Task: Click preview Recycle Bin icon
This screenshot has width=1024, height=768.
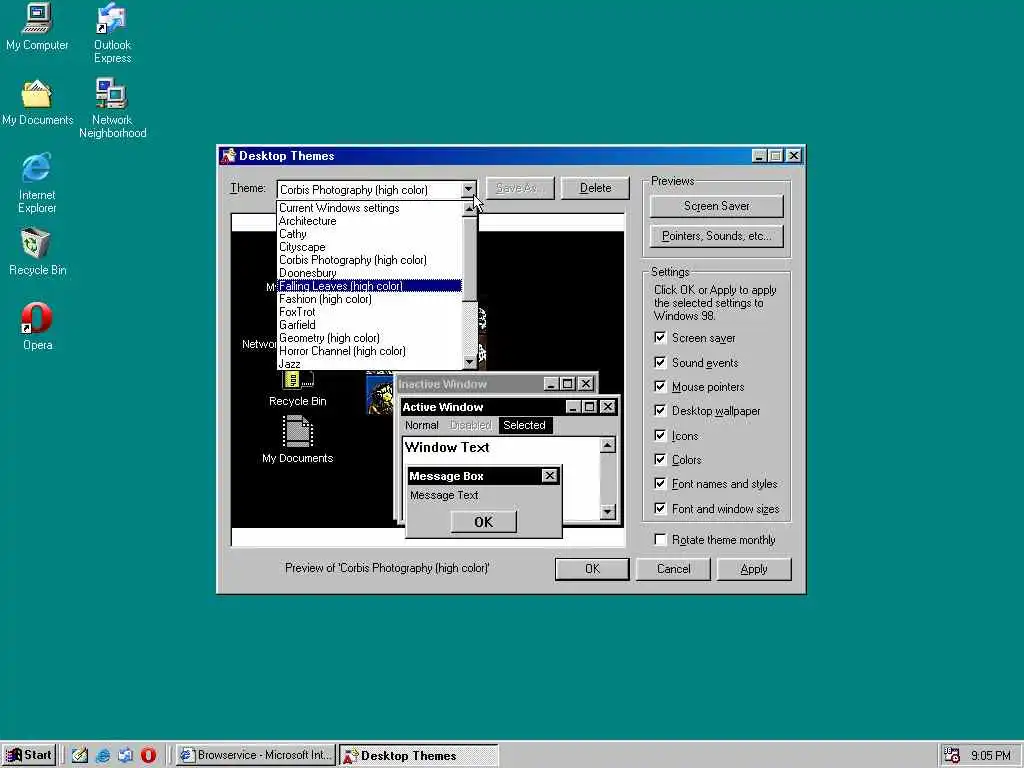Action: (298, 389)
